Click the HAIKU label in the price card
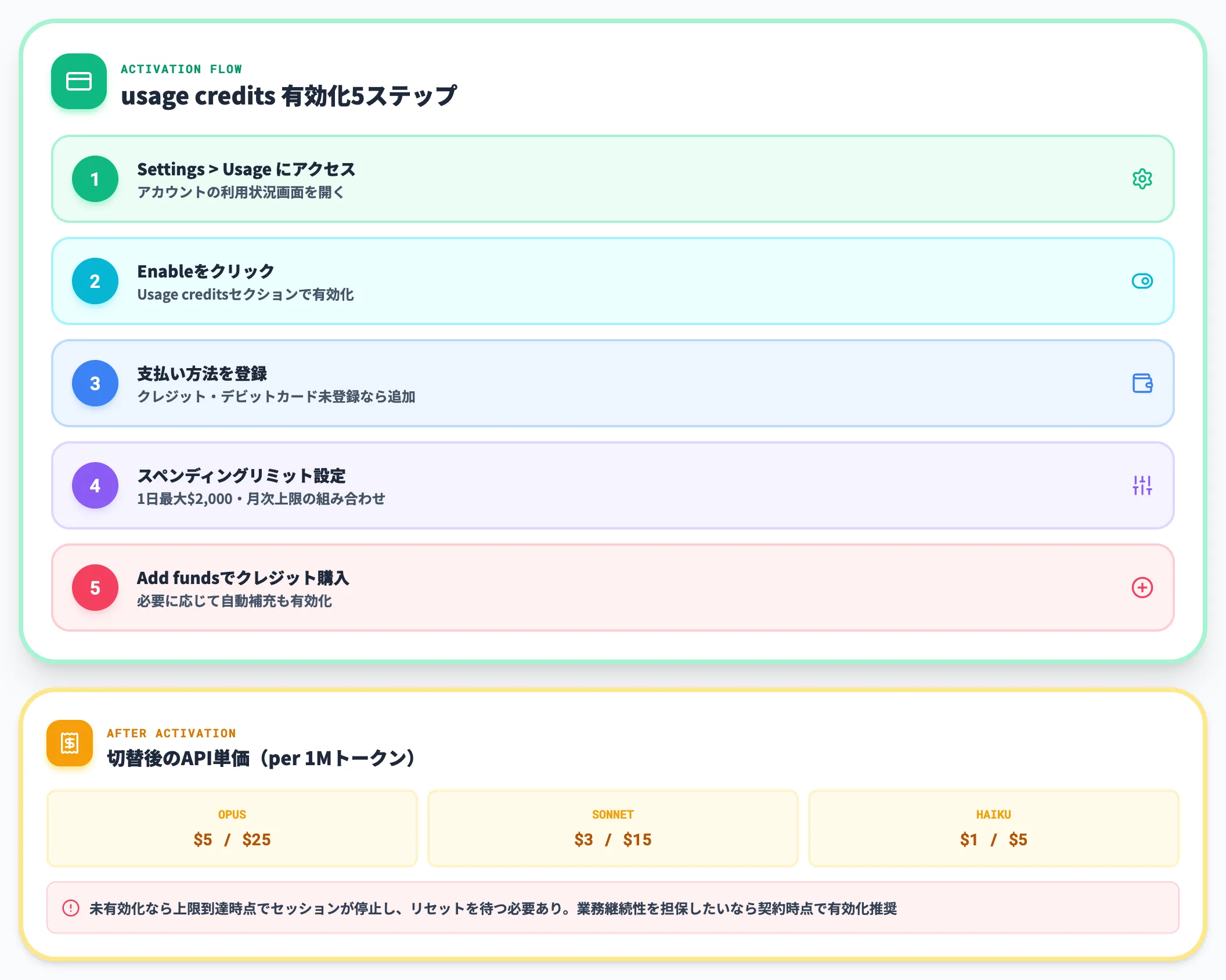This screenshot has width=1226, height=980. (x=994, y=815)
